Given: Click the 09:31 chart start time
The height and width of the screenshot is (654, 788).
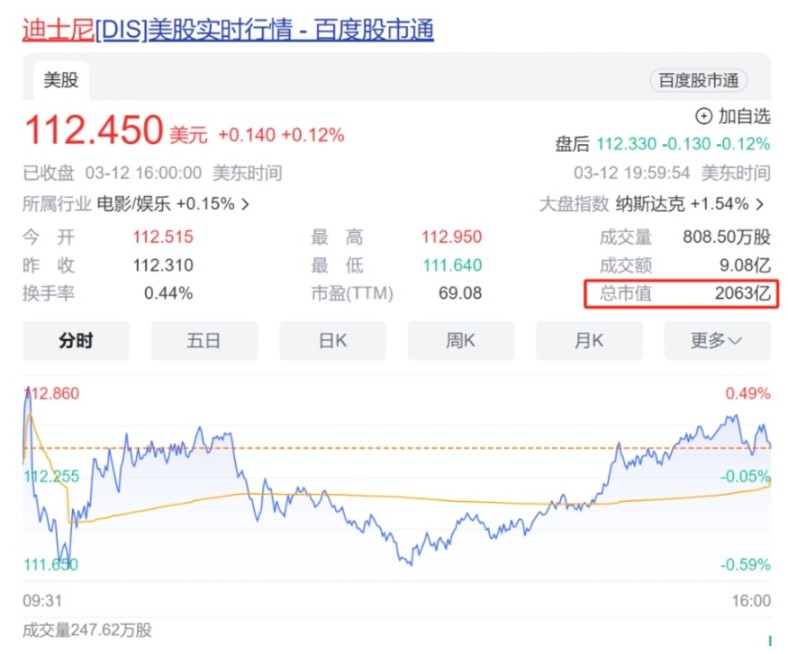Looking at the screenshot, I should (x=42, y=600).
